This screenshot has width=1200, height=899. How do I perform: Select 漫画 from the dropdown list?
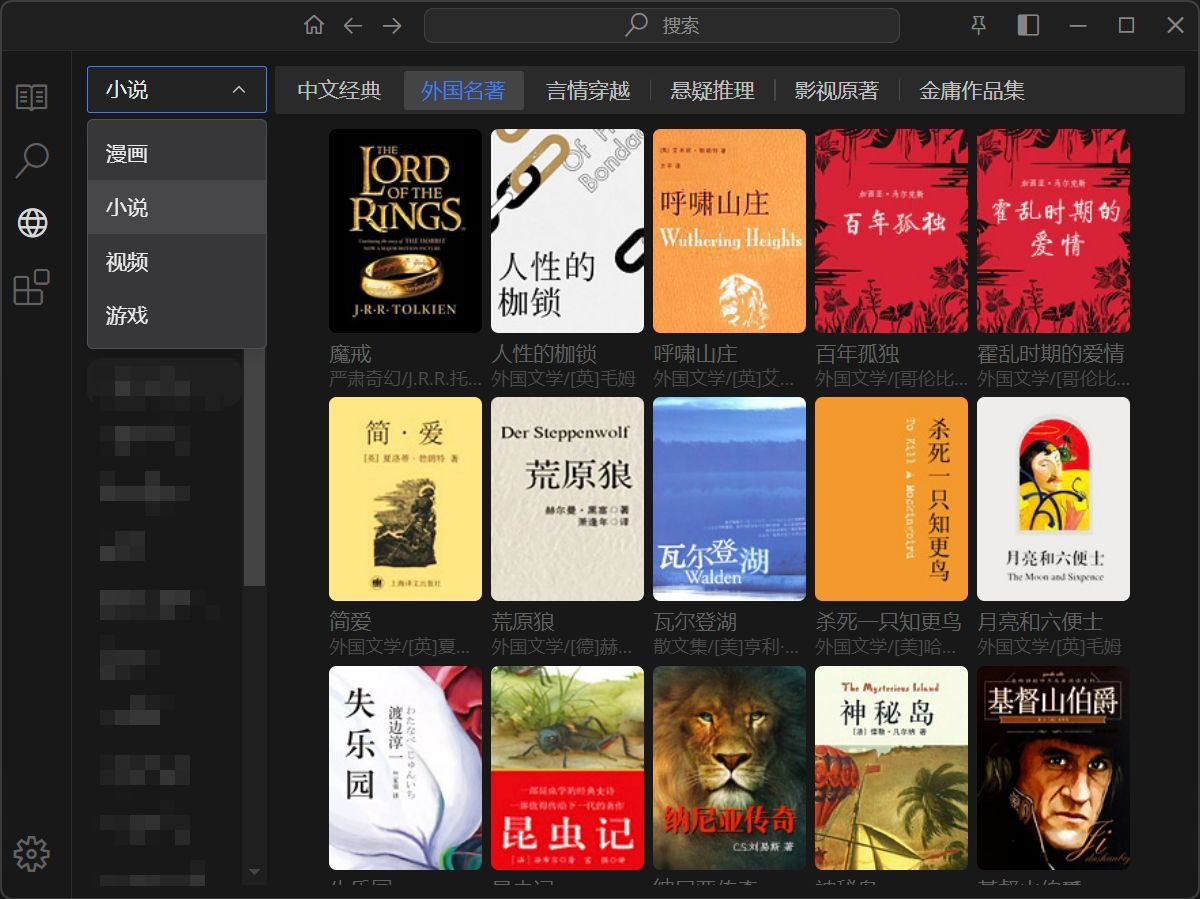[177, 153]
